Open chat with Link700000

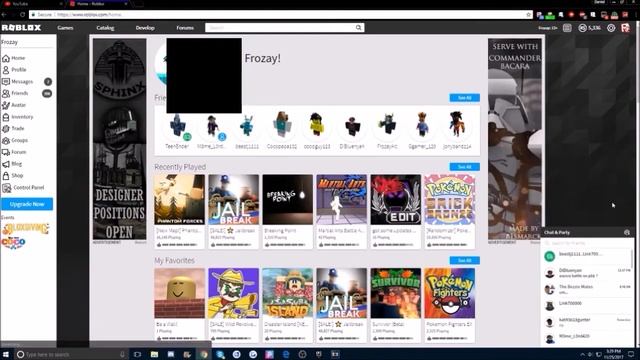[587, 306]
